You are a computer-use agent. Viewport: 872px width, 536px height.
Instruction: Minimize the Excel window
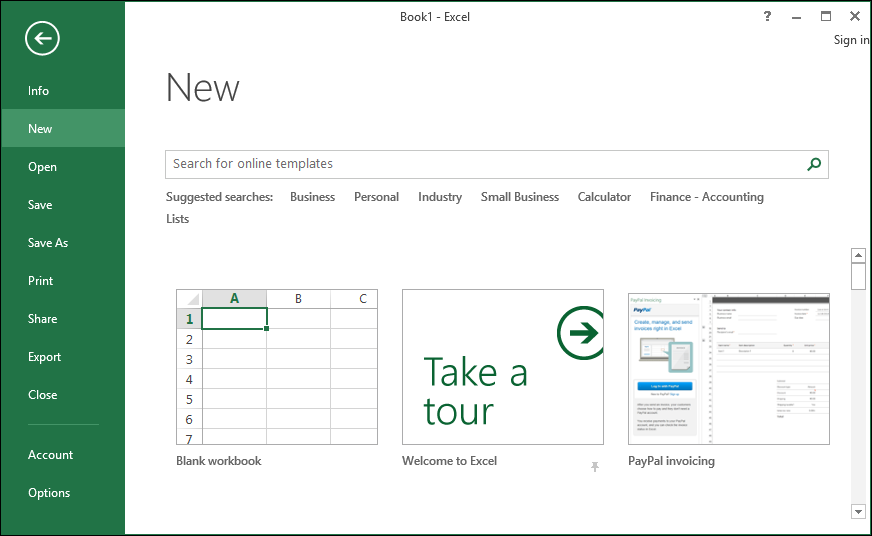coord(796,18)
